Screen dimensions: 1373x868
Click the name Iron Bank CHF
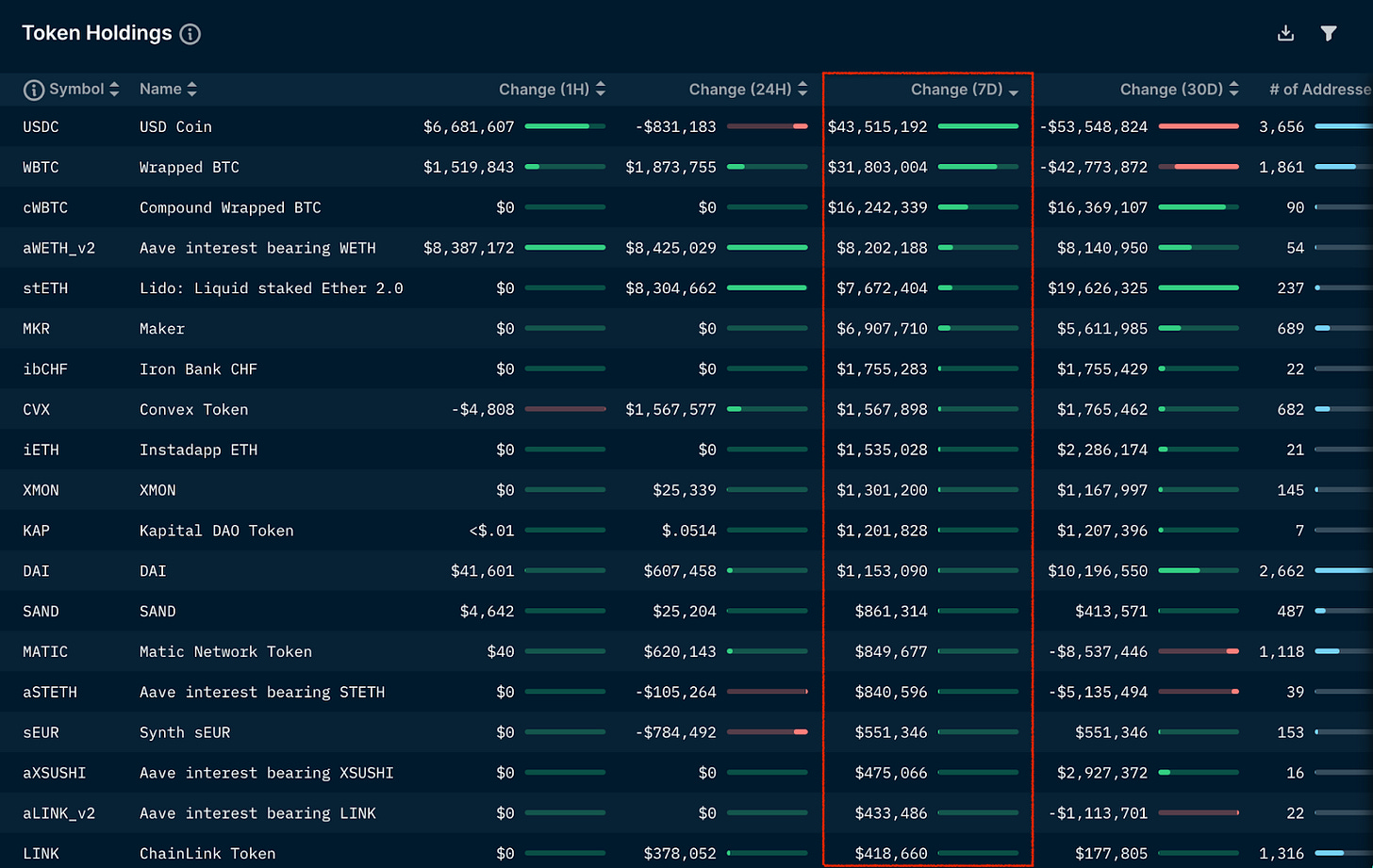[x=198, y=369]
